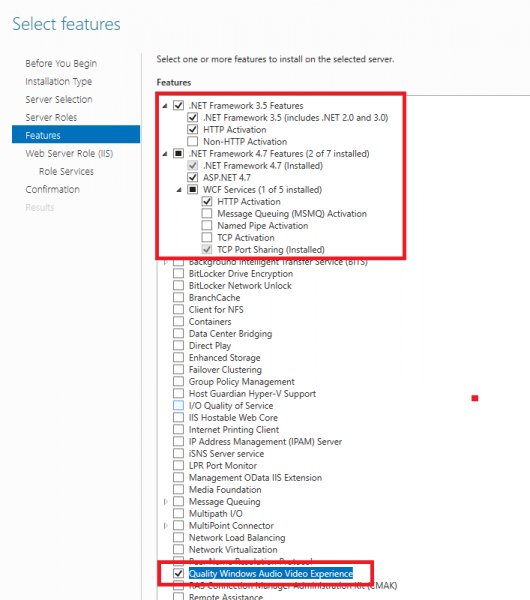Select ASP.NET 4.7 label
The width and height of the screenshot is (530, 600).
[x=227, y=177]
